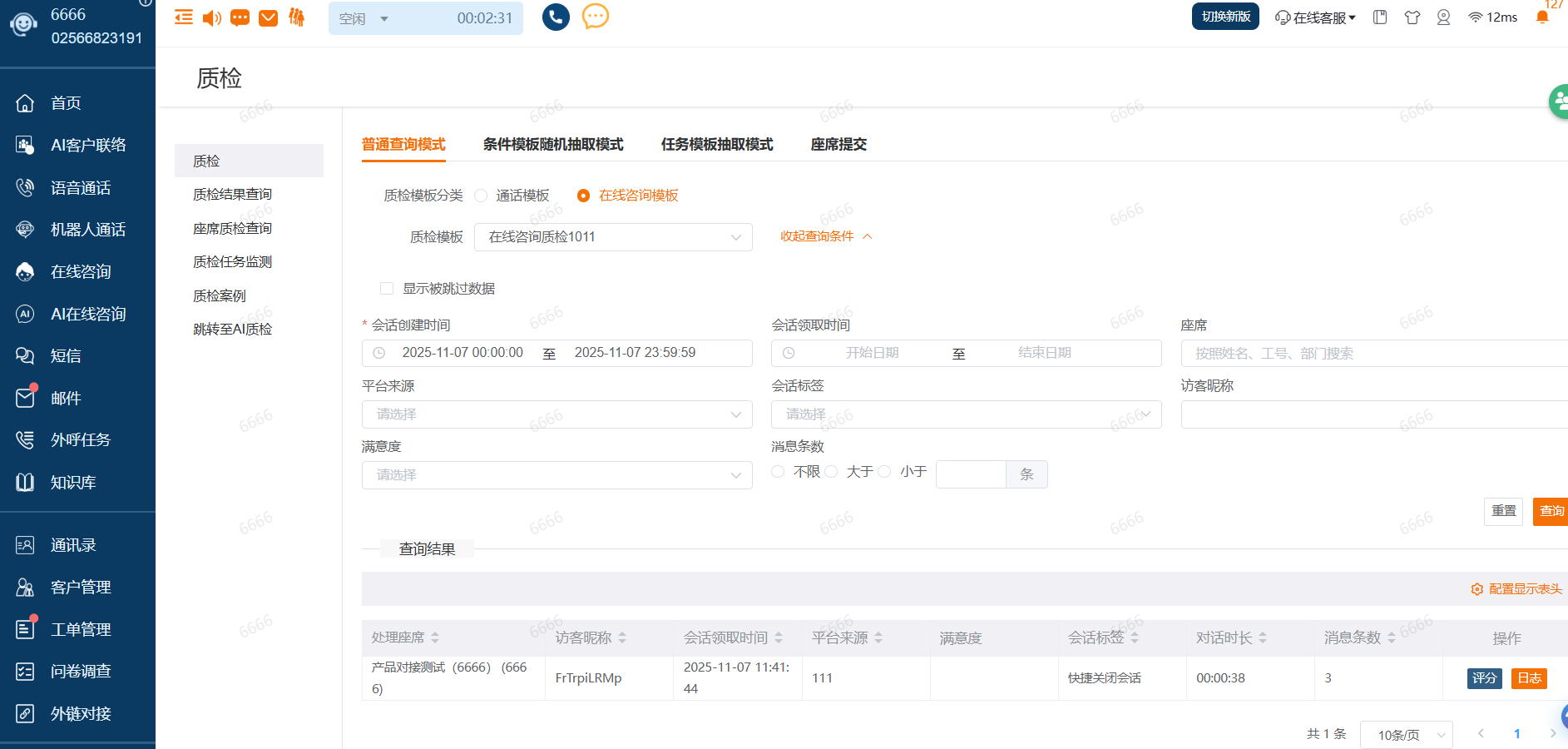Click the 访客昵称 input field
The width and height of the screenshot is (1568, 749).
tap(1373, 414)
